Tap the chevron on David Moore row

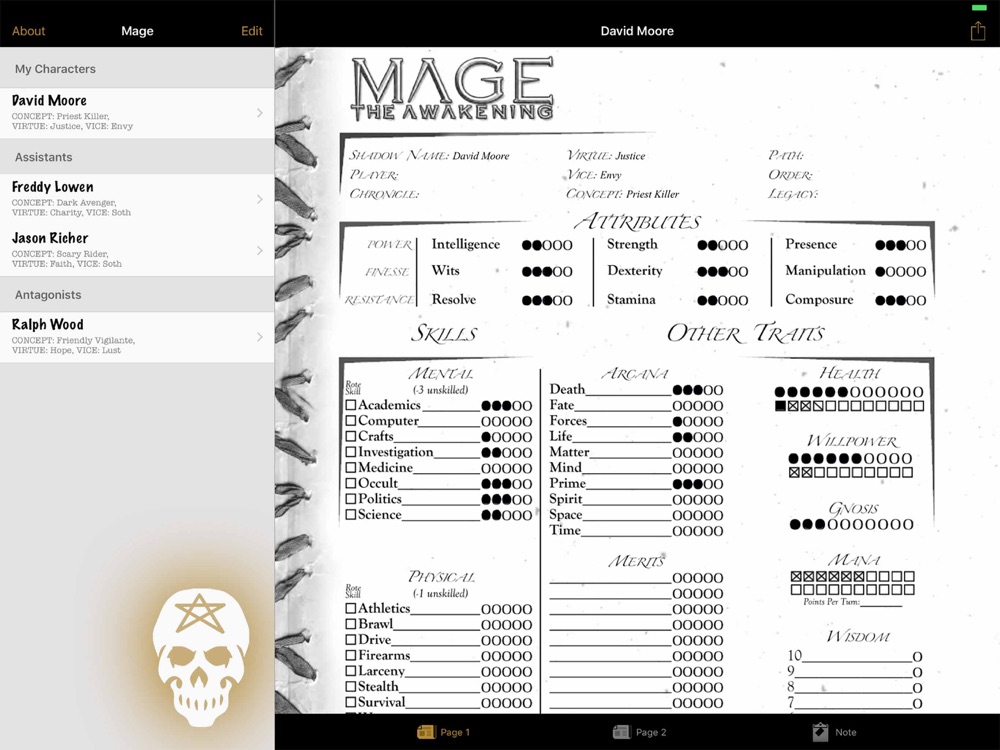tap(260, 113)
